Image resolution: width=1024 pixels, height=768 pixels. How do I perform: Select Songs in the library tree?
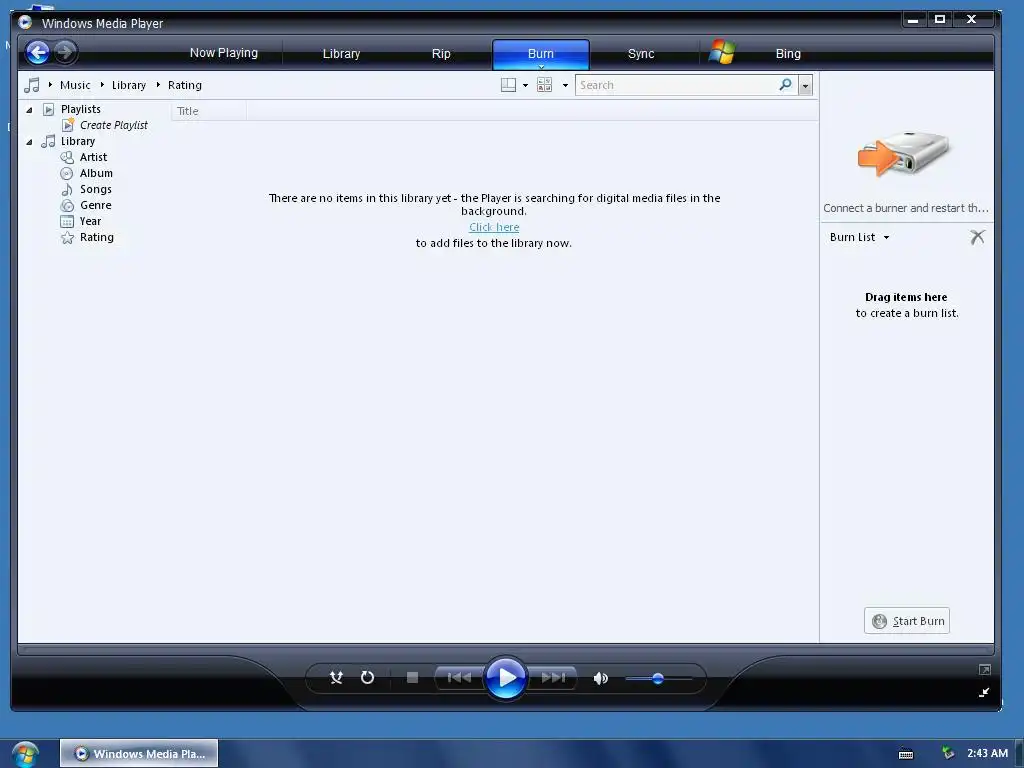click(x=95, y=189)
